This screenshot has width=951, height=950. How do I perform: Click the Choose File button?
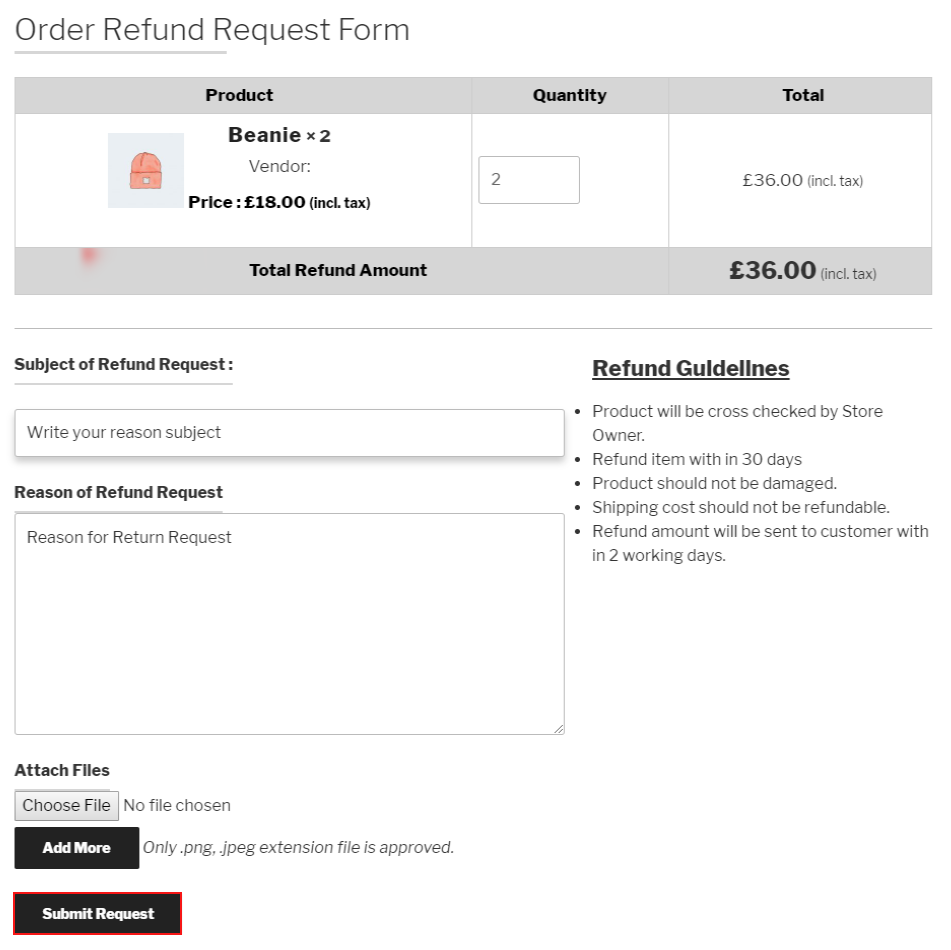[x=67, y=805]
